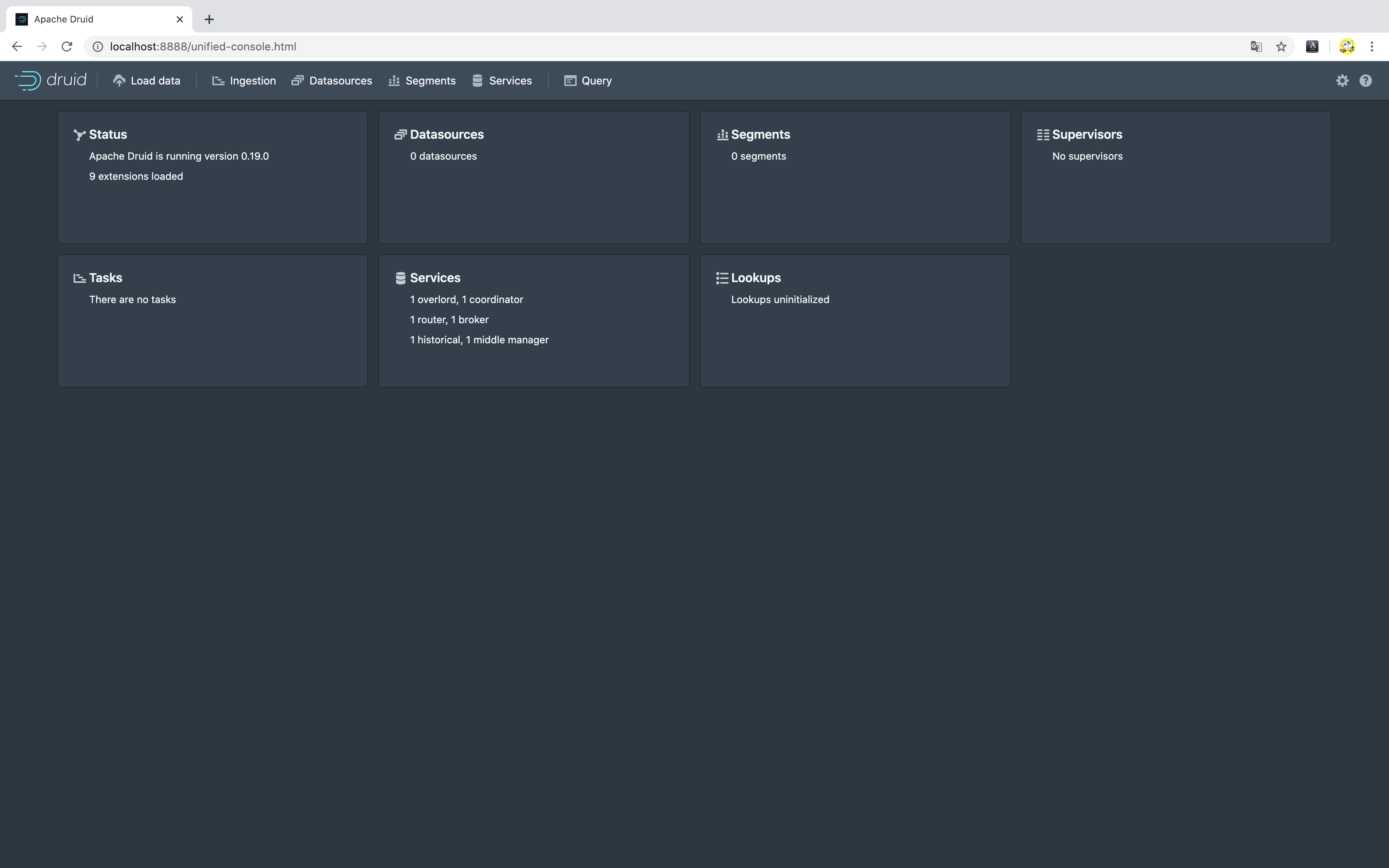Click the Status card branch icon
The height and width of the screenshot is (868, 1389).
coord(79,135)
